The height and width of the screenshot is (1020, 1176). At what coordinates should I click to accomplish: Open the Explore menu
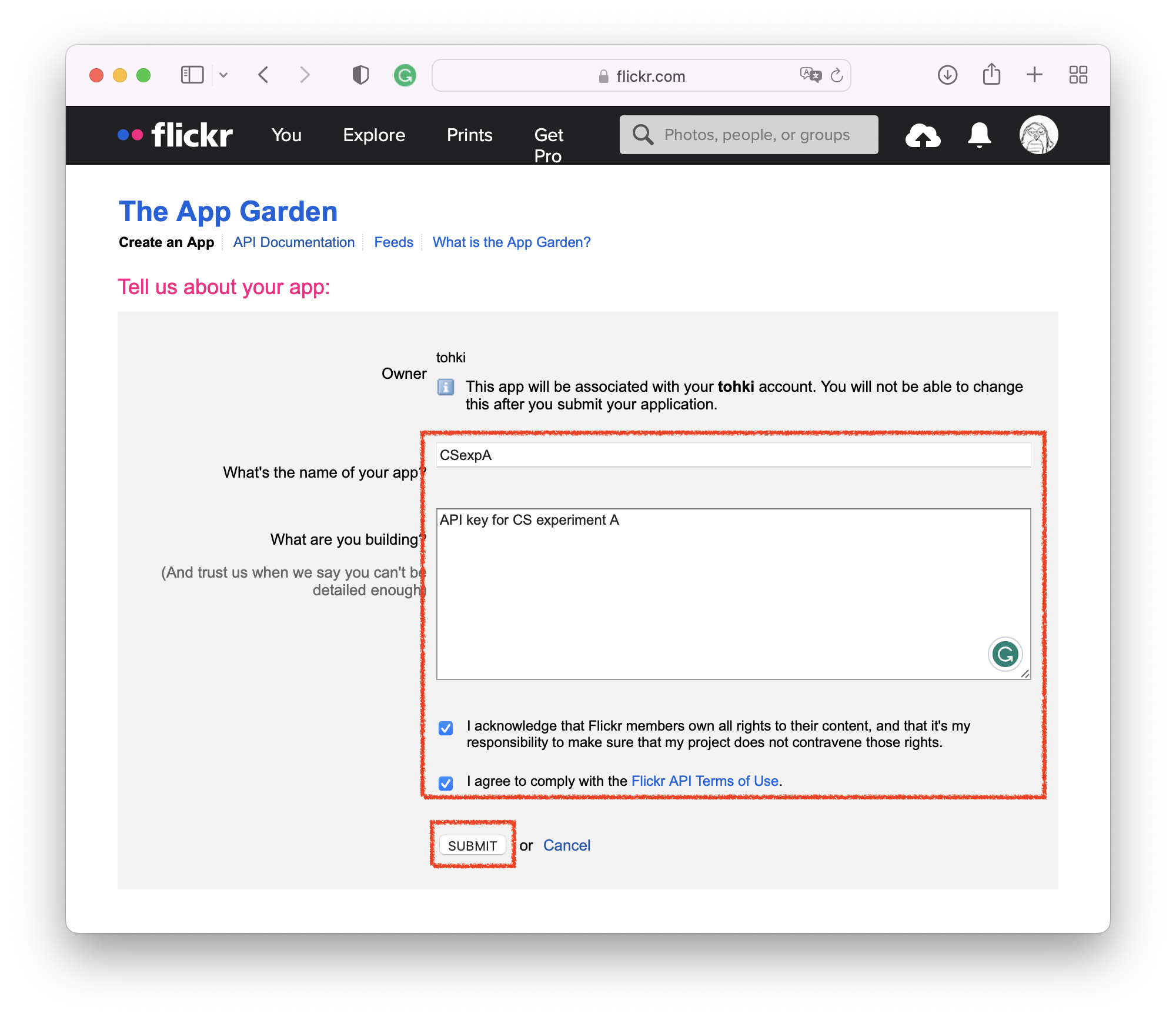[x=374, y=135]
